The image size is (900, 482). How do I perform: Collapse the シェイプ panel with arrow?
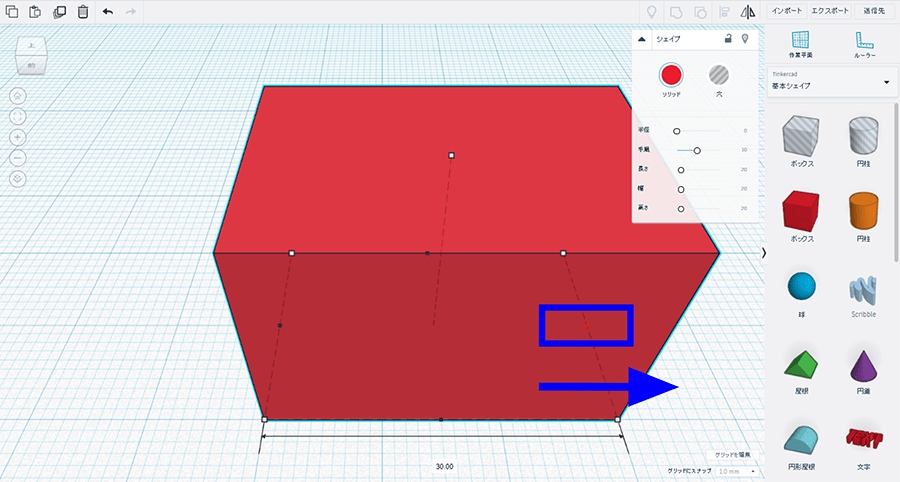point(642,40)
